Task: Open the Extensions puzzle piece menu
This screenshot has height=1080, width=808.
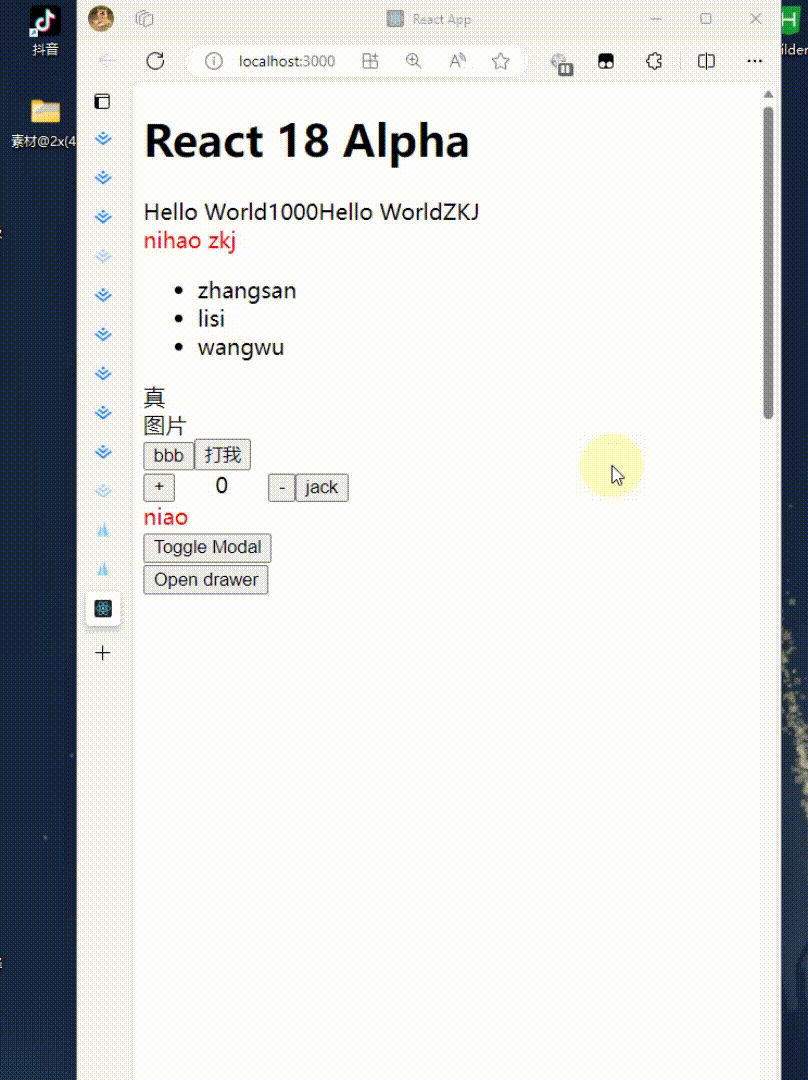Action: [654, 61]
